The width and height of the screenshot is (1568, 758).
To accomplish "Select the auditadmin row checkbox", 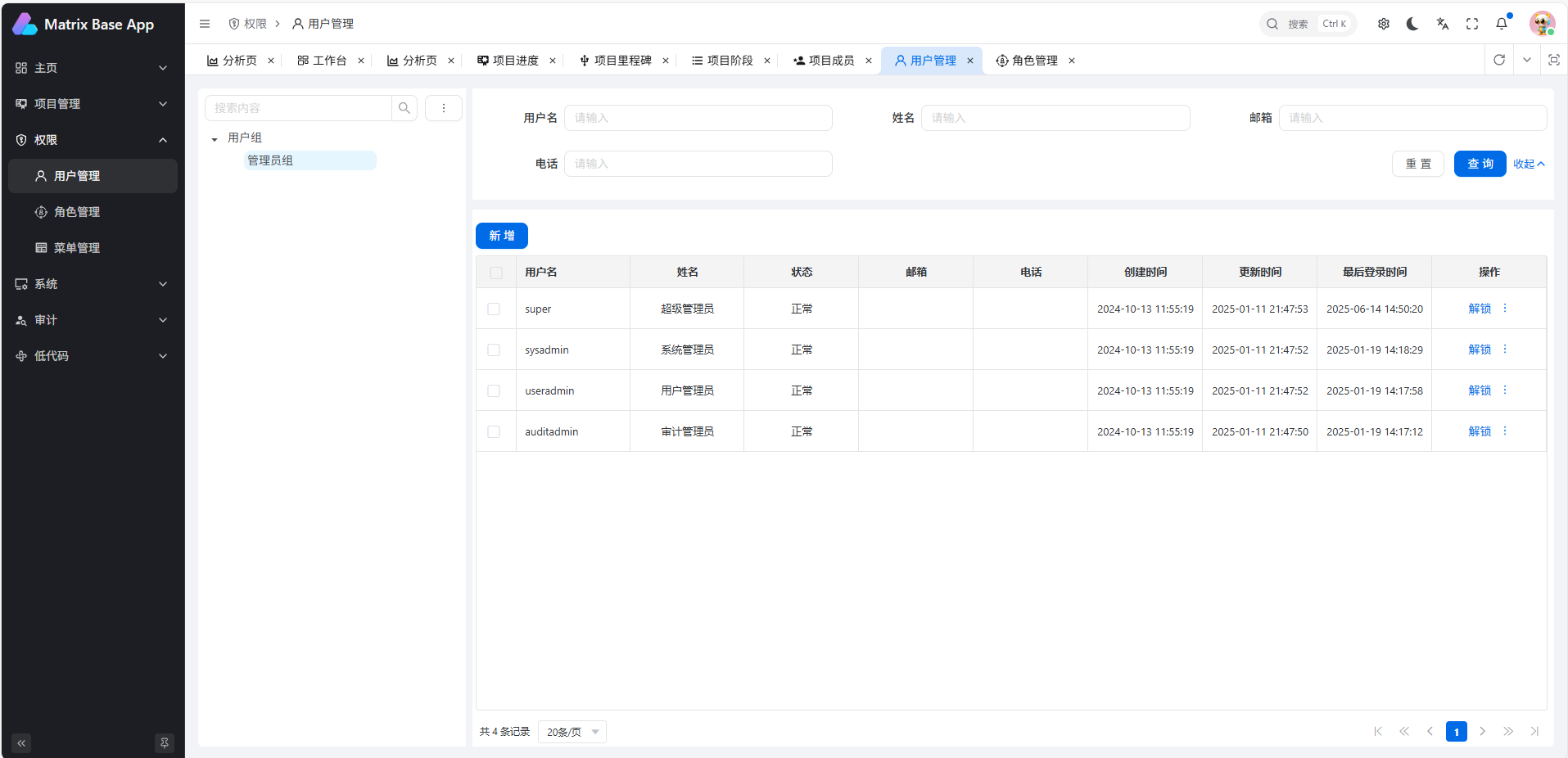I will (x=494, y=431).
